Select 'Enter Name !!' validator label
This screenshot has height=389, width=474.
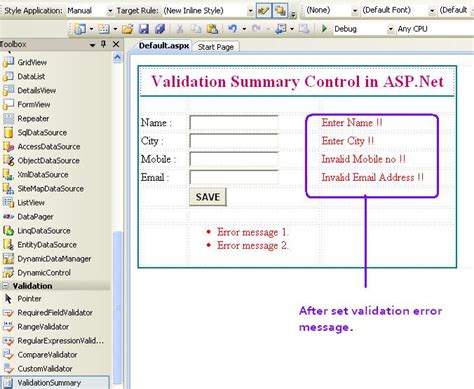(352, 123)
